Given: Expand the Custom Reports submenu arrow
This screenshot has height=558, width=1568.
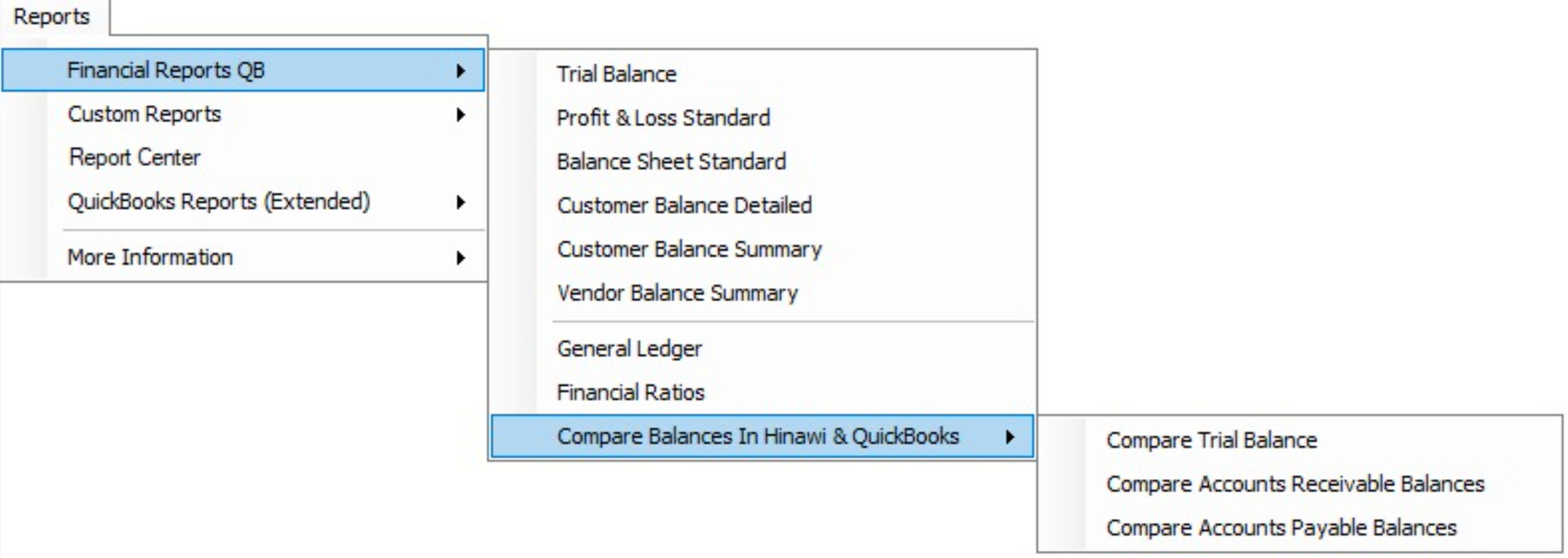Looking at the screenshot, I should tap(461, 114).
